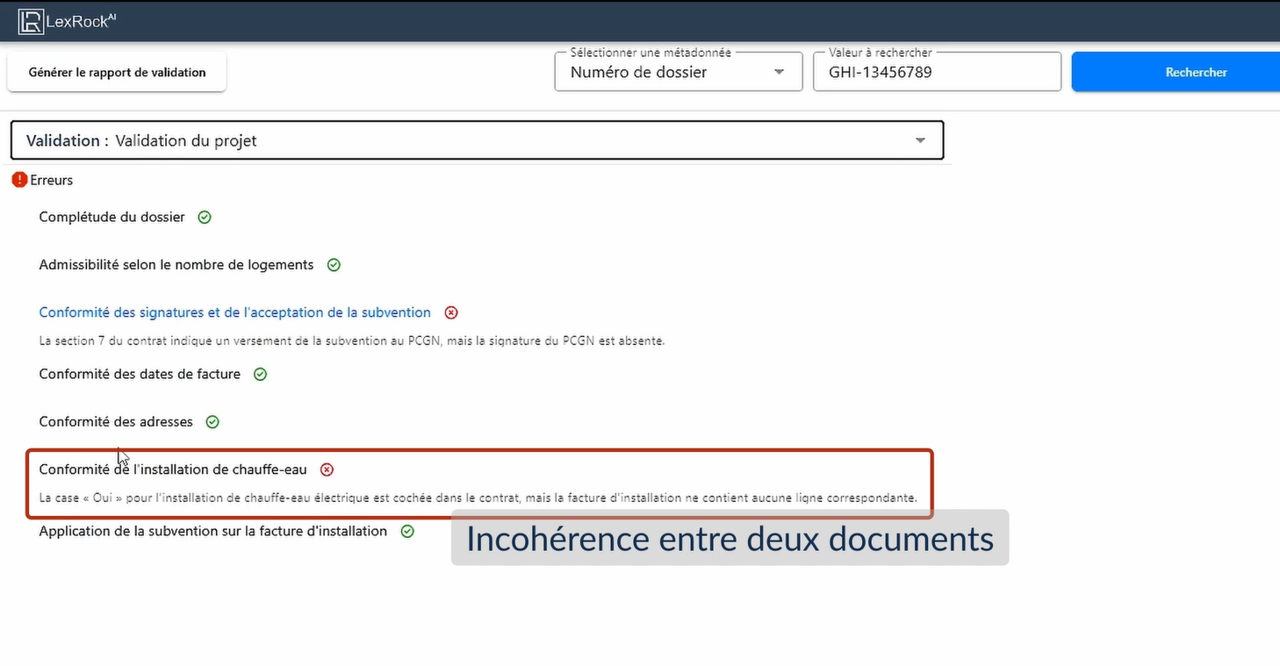Select Conformité des dates de facture row
Image resolution: width=1280 pixels, height=666 pixels.
pyautogui.click(x=140, y=374)
